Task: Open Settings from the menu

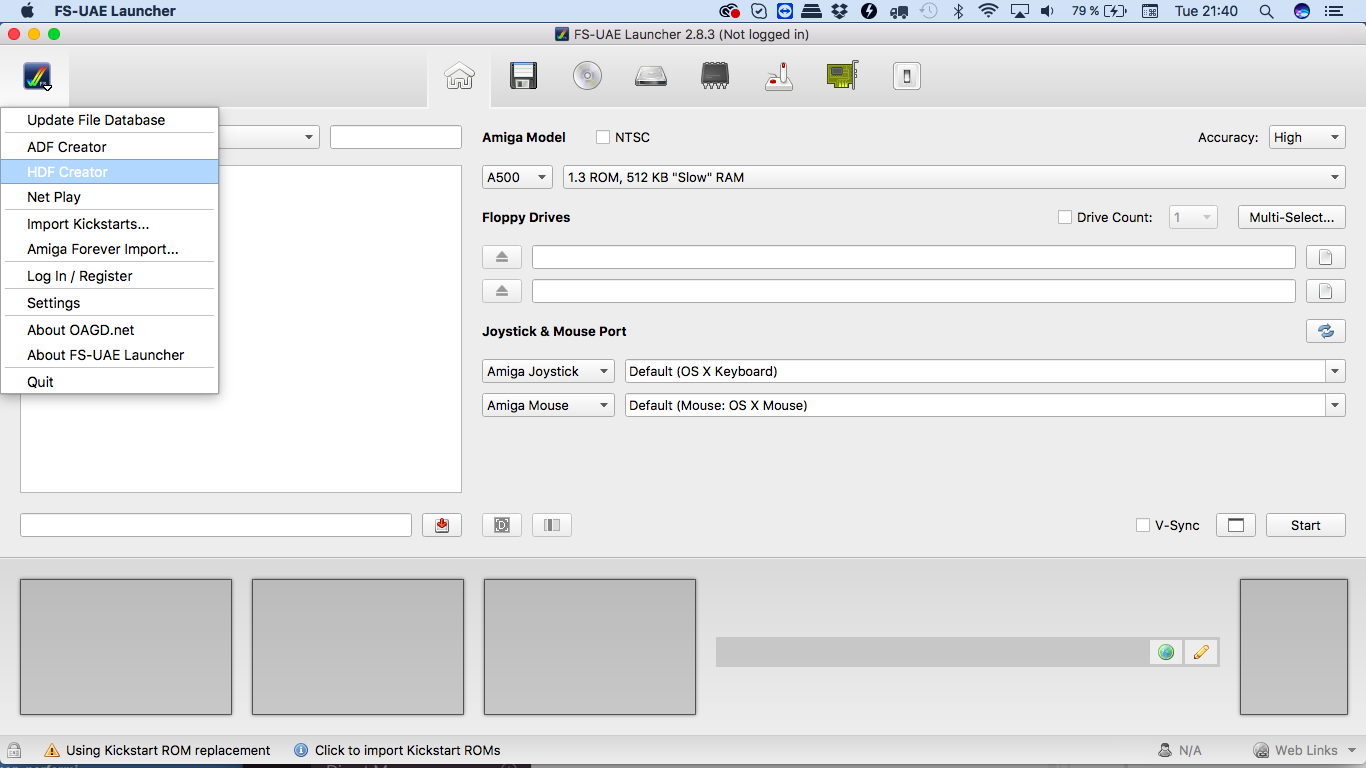Action: click(110, 303)
